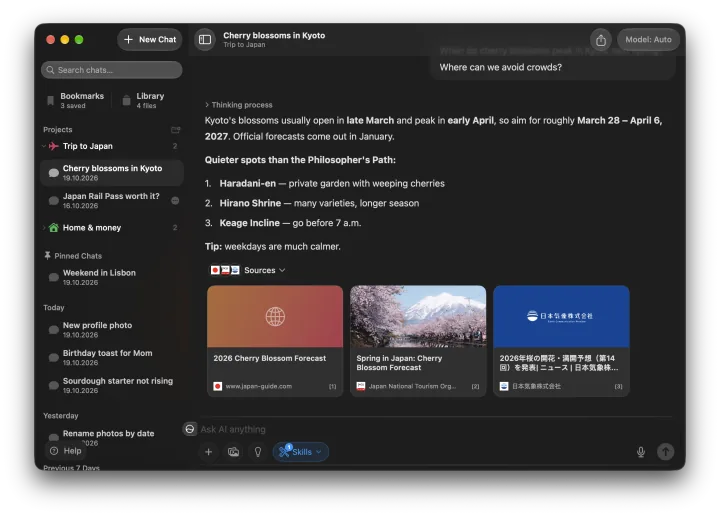Click the round icon left of Ask AI
The image size is (720, 516).
[x=190, y=429]
